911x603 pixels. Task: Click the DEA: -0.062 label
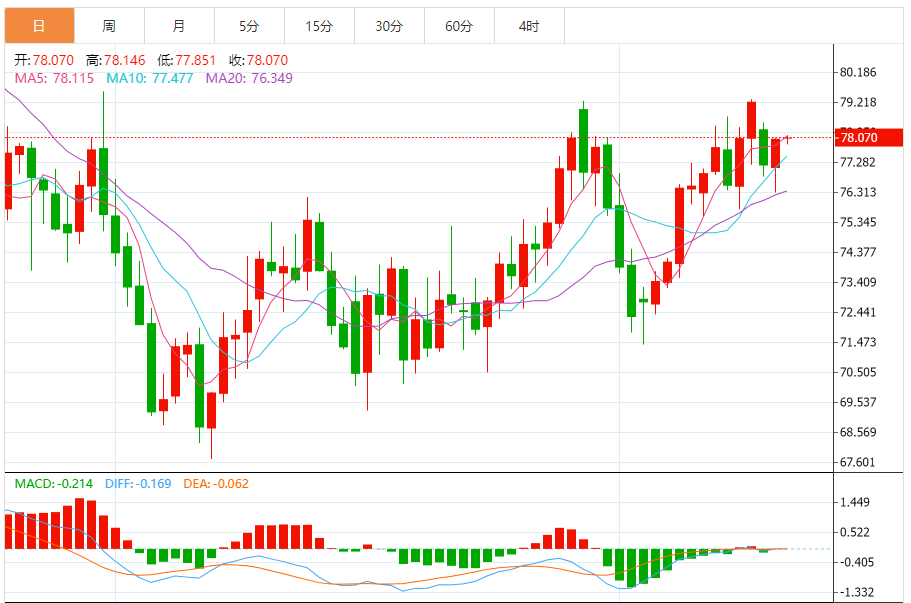216,484
